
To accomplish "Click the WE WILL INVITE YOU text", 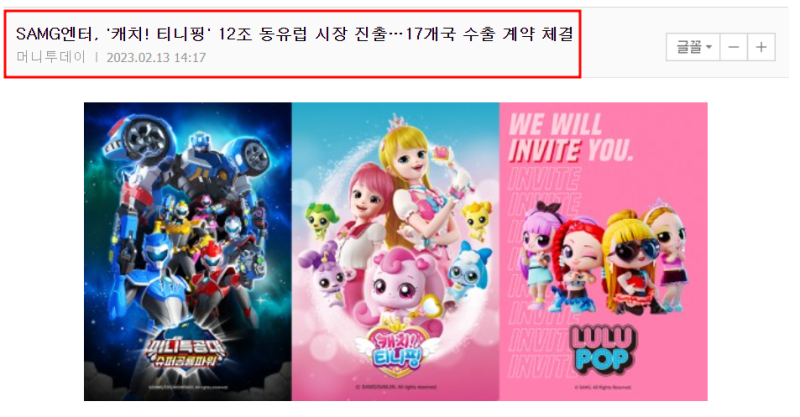I will click(570, 137).
